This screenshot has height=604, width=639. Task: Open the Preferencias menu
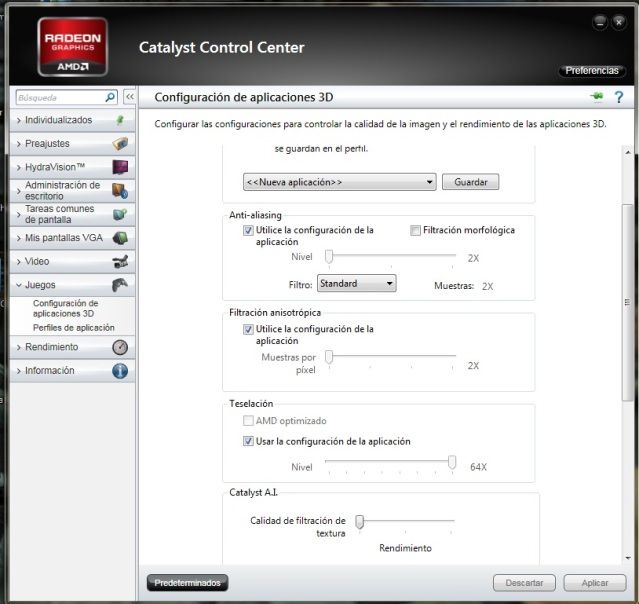(591, 71)
